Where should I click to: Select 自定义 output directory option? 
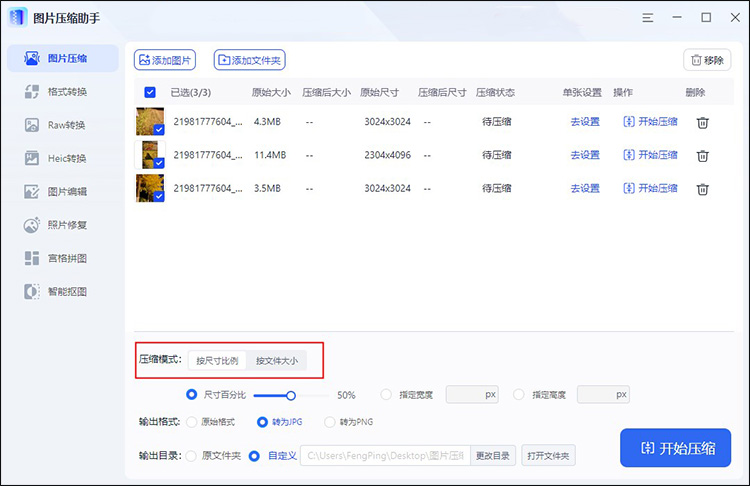click(x=254, y=456)
